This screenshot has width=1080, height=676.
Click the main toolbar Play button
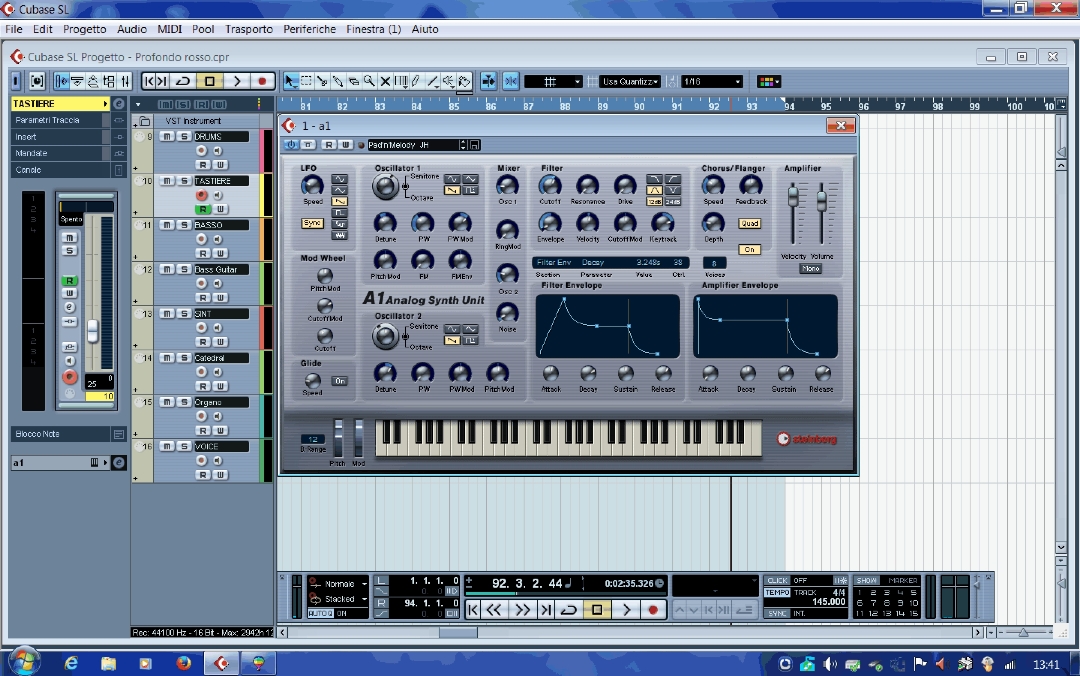(x=236, y=81)
